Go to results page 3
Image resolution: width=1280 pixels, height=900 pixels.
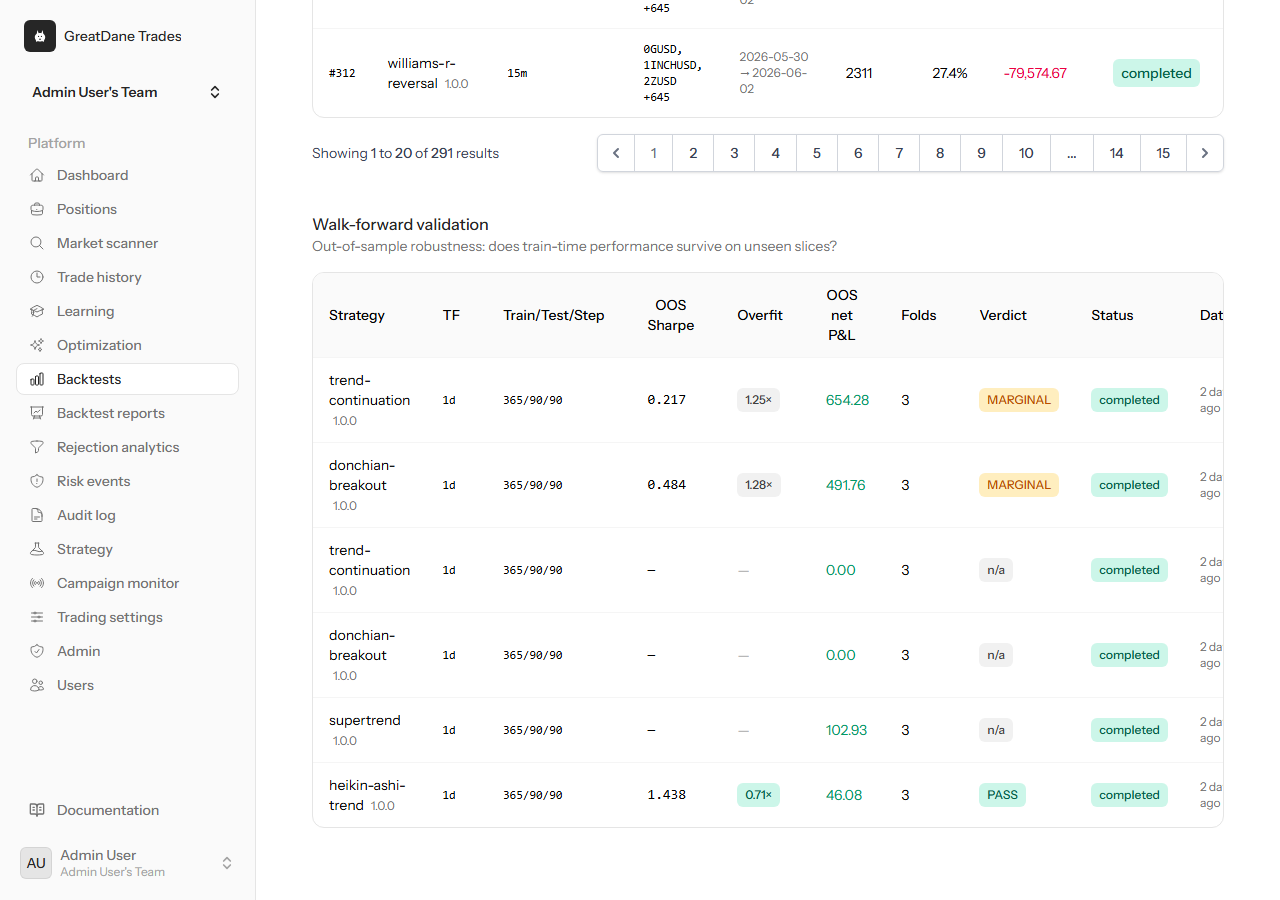pos(734,153)
